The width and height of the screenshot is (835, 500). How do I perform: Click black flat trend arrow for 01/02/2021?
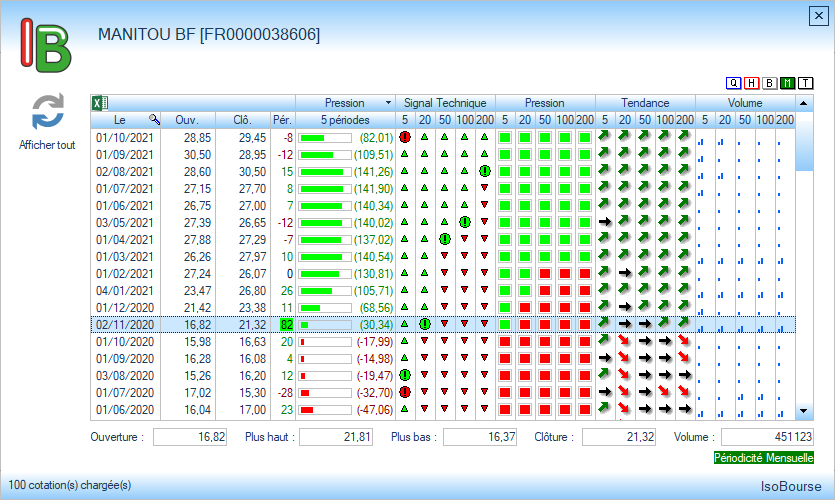625,273
